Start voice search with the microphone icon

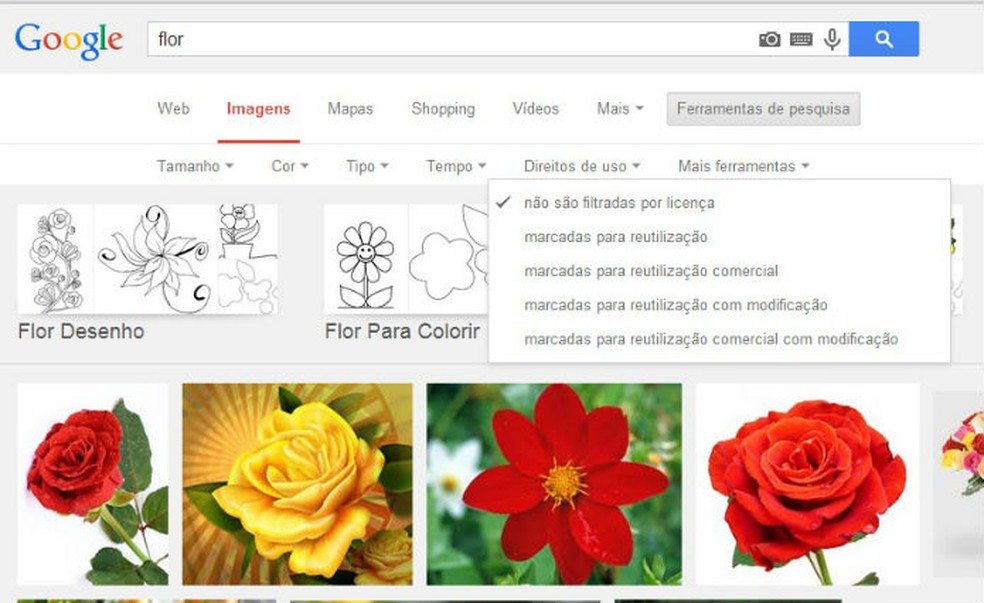(x=832, y=39)
